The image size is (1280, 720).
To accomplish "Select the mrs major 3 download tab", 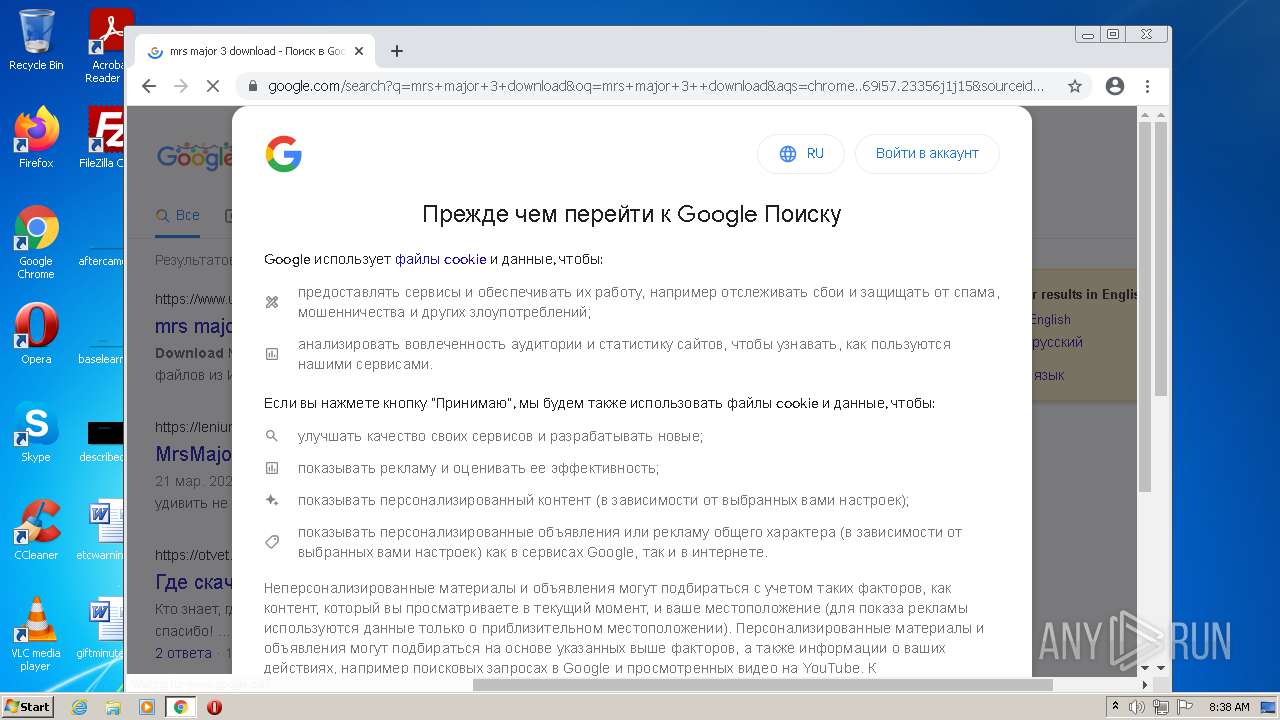I will [255, 51].
